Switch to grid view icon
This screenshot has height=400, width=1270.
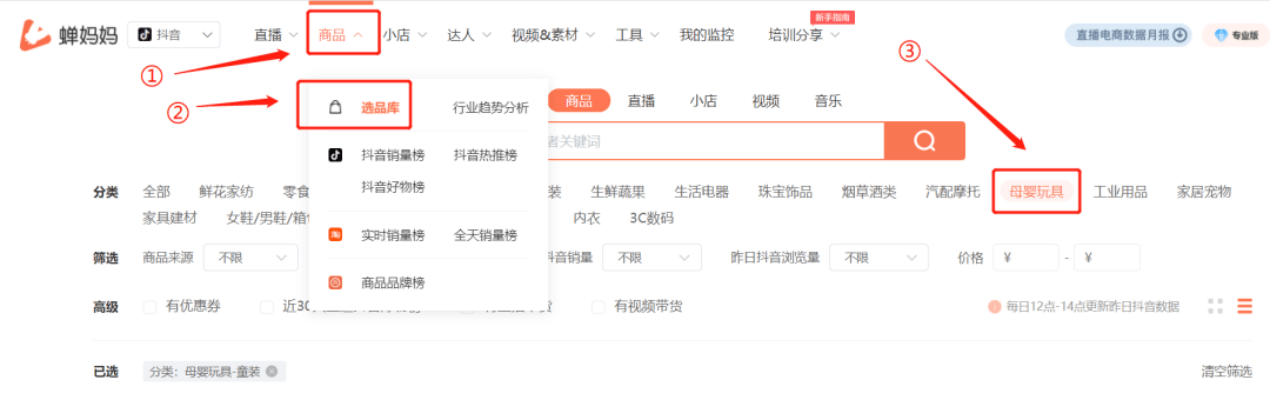(x=1216, y=306)
